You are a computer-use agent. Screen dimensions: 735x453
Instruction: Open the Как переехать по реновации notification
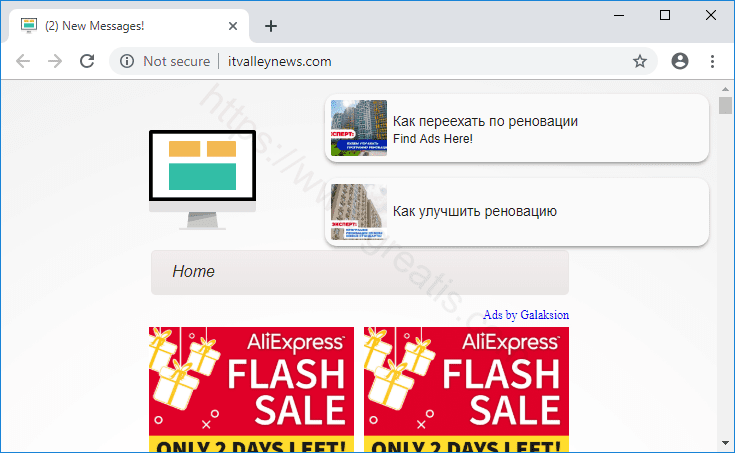(x=517, y=128)
